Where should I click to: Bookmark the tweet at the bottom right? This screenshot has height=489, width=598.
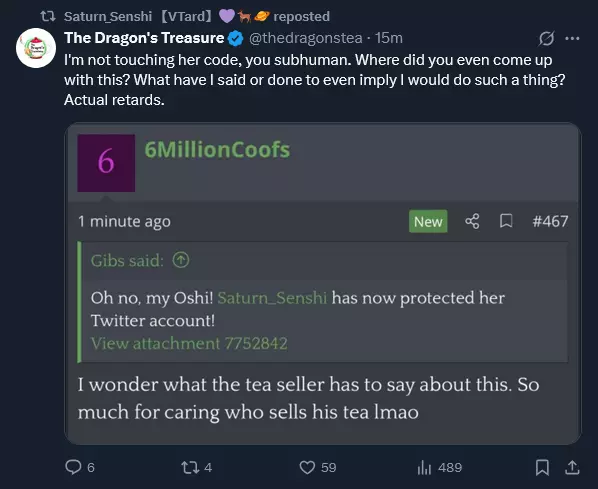point(542,467)
